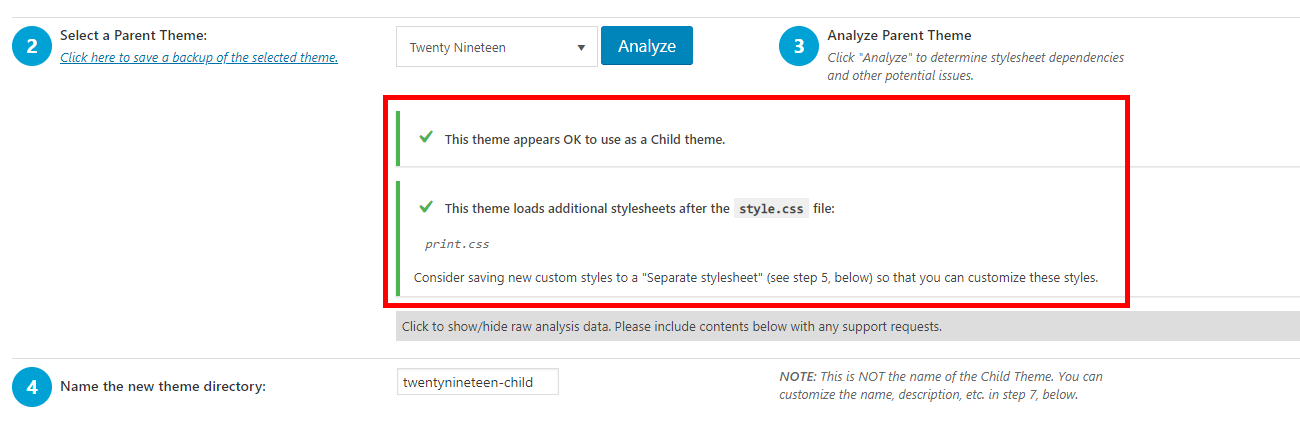Viewport: 1300px width, 430px height.
Task: Click the "Analyze Parent Theme" heading
Action: click(x=899, y=35)
